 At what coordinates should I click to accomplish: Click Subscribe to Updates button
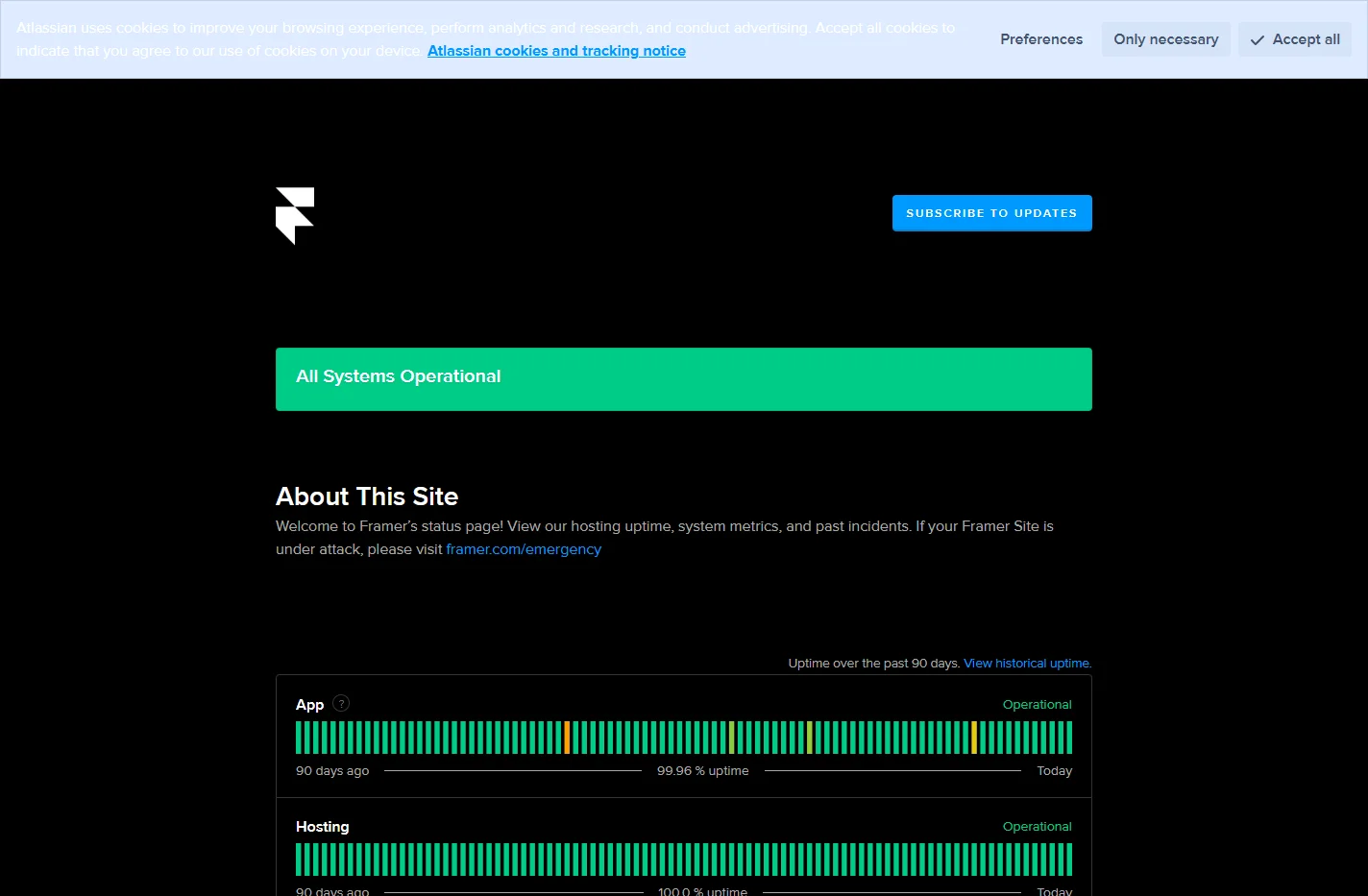(x=991, y=213)
